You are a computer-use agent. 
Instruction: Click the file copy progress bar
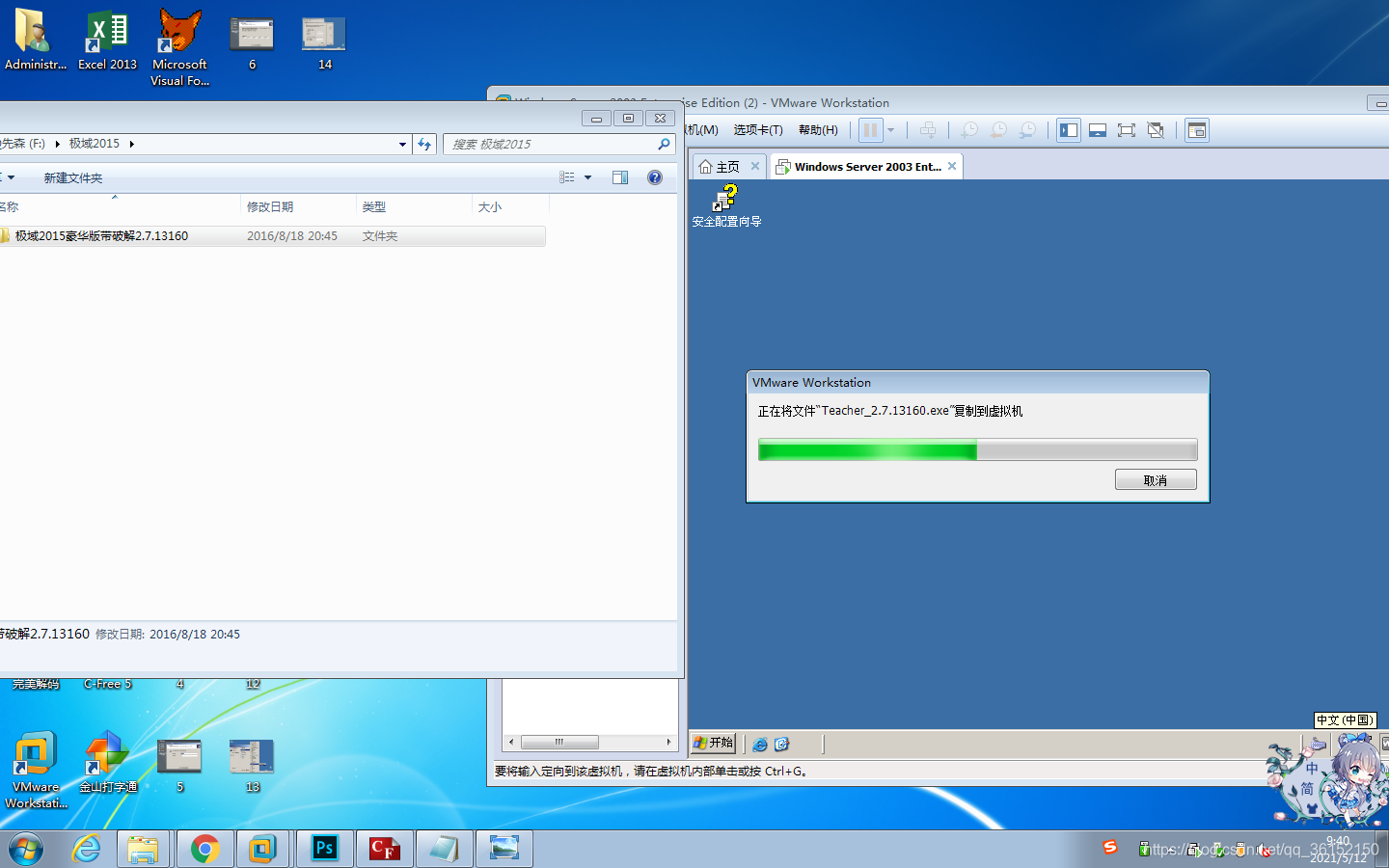point(977,449)
